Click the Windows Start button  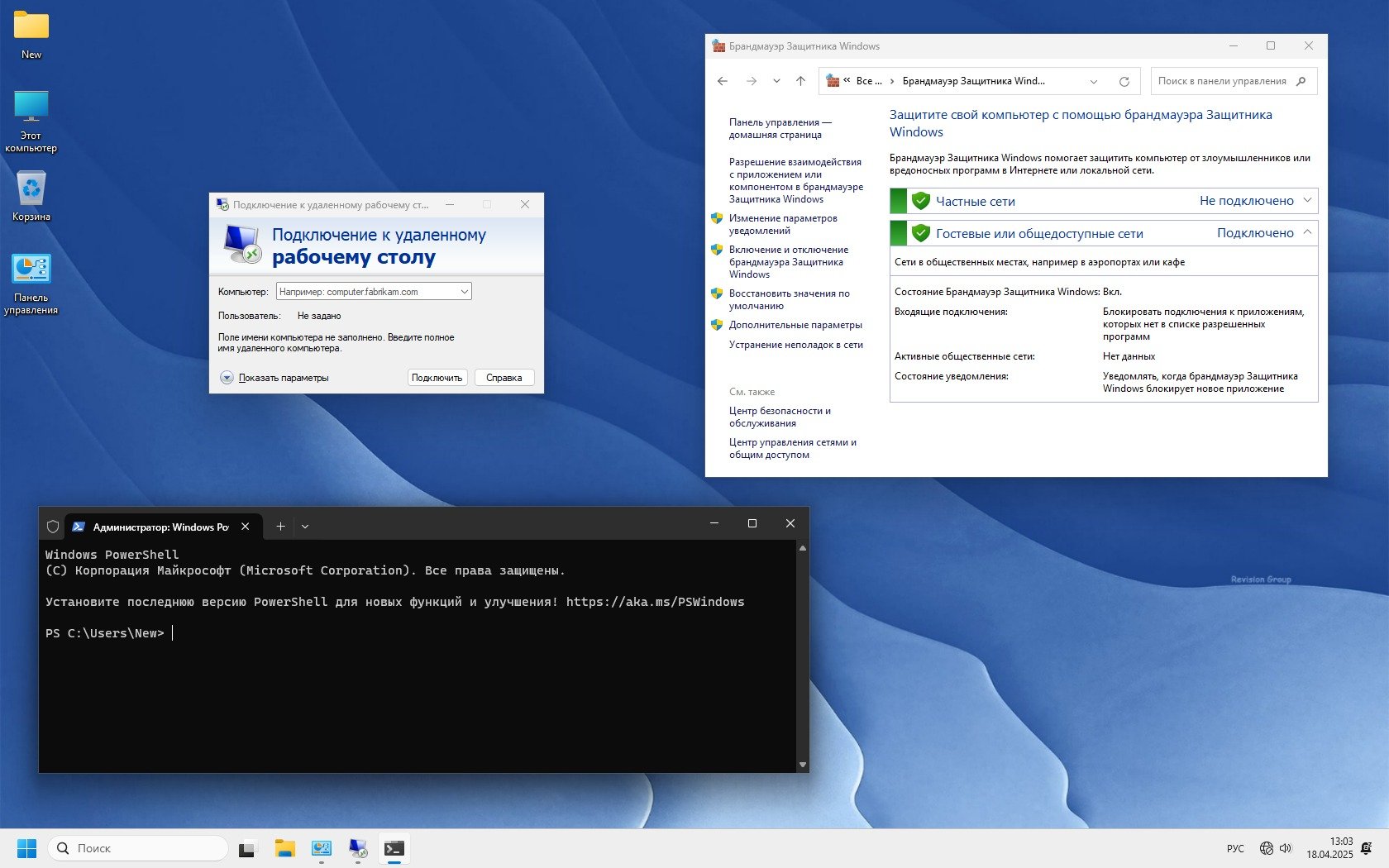point(26,848)
